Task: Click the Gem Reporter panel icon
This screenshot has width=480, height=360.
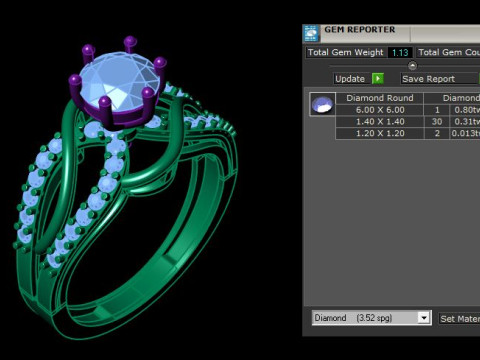Action: click(x=311, y=33)
